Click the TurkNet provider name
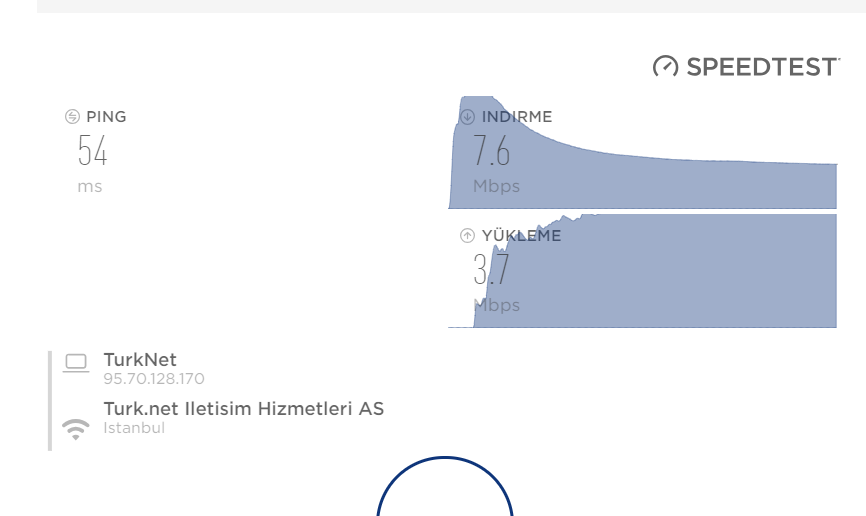 (140, 360)
